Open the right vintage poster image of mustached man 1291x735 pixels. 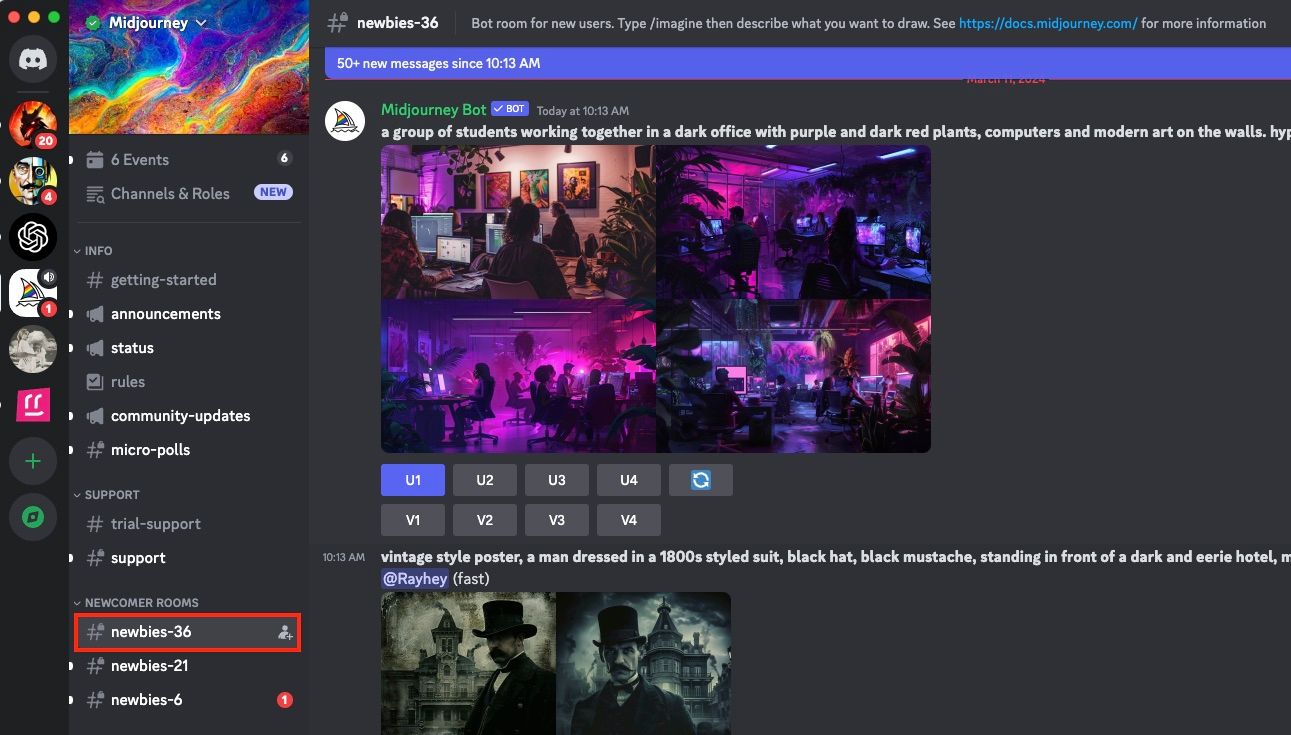click(644, 663)
